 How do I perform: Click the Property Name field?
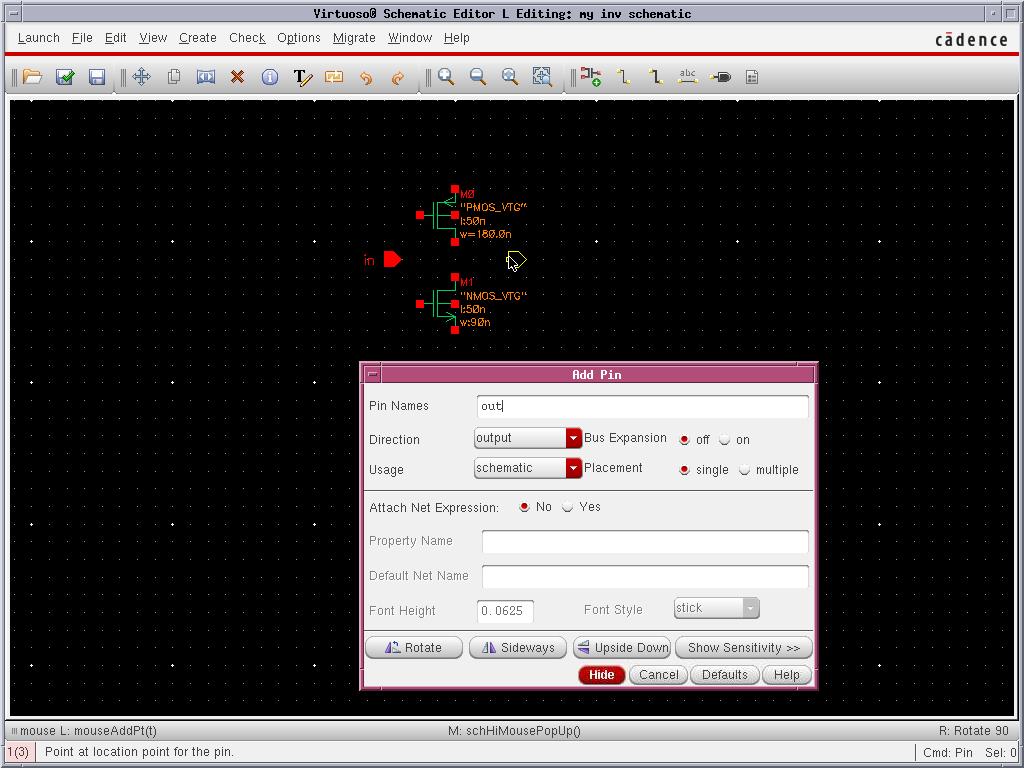[645, 541]
